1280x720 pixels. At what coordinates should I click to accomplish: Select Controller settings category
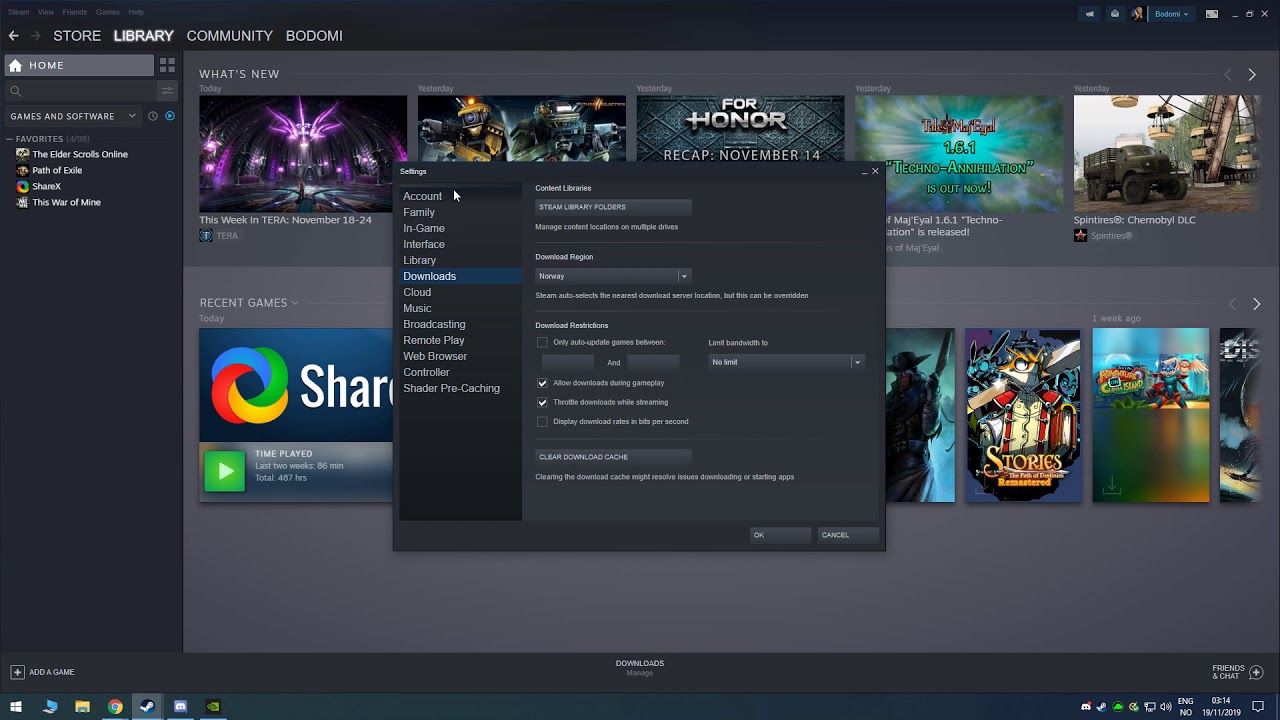click(426, 372)
